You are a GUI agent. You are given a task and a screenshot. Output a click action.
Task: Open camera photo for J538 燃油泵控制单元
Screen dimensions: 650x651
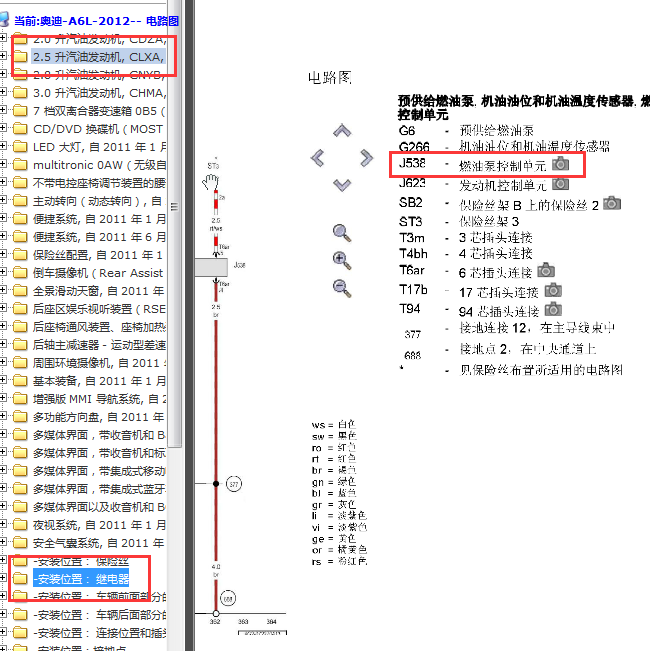tap(560, 164)
